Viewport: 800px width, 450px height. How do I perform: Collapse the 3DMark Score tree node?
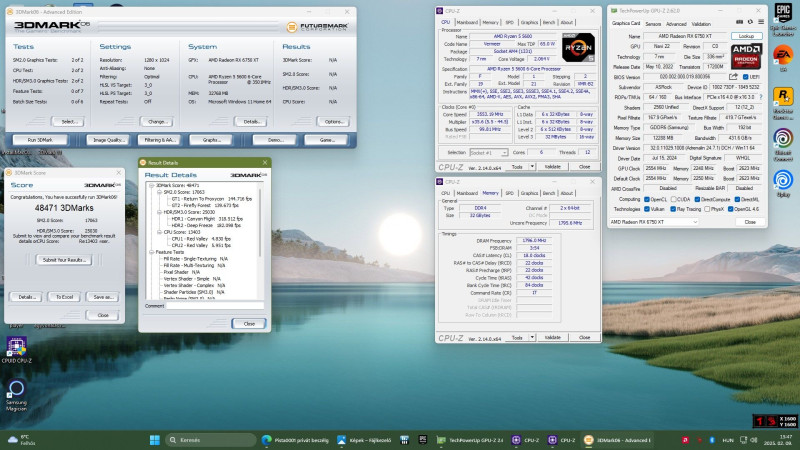click(152, 186)
